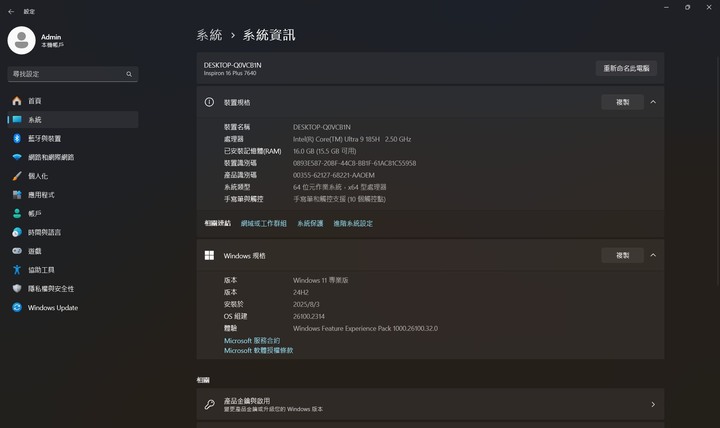Open the Windows Update section

pyautogui.click(x=73, y=307)
